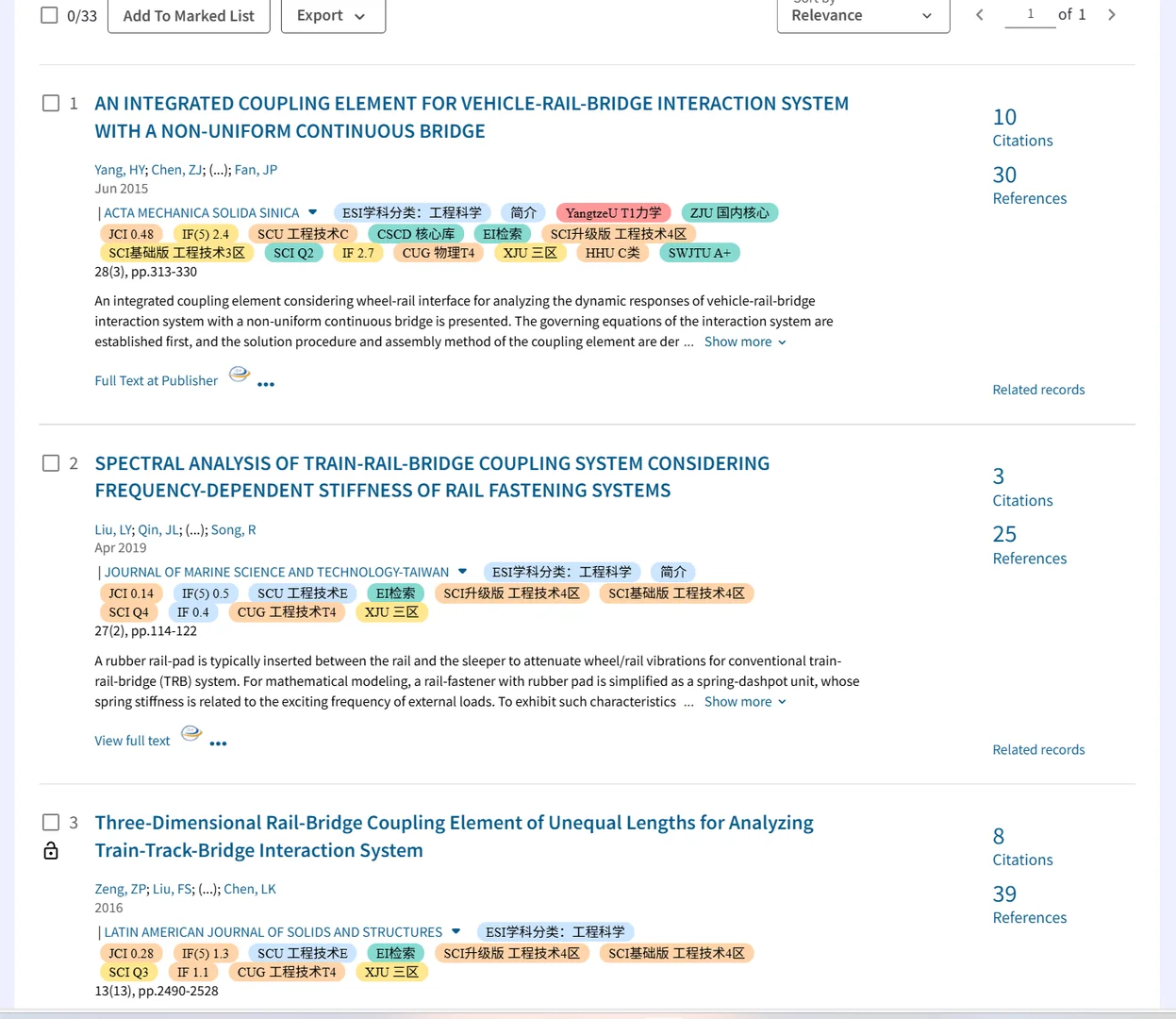Click the HHU C类 tag
Viewport: 1176px width, 1019px height.
click(613, 253)
